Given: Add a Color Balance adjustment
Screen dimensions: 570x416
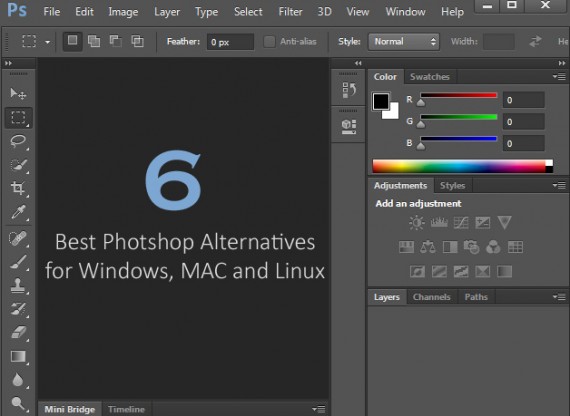Looking at the screenshot, I should [x=428, y=247].
